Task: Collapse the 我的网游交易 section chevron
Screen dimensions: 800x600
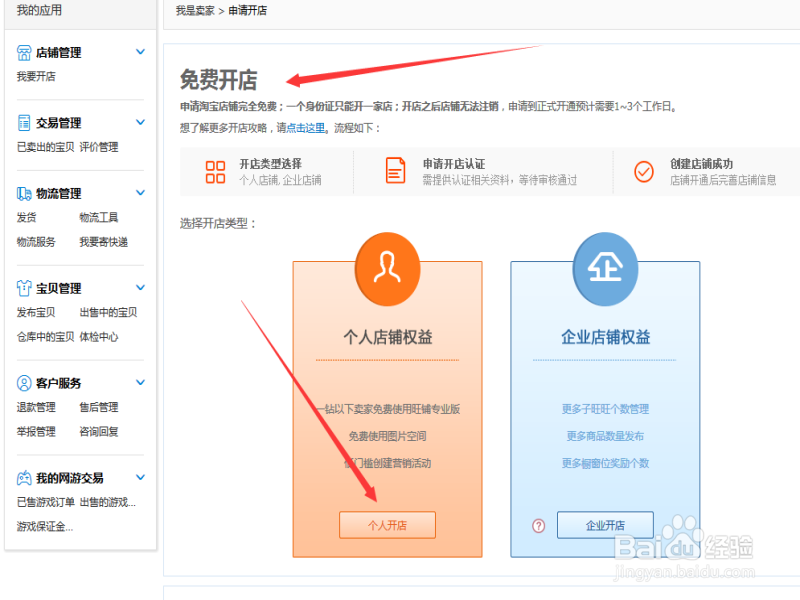Action: coord(140,478)
